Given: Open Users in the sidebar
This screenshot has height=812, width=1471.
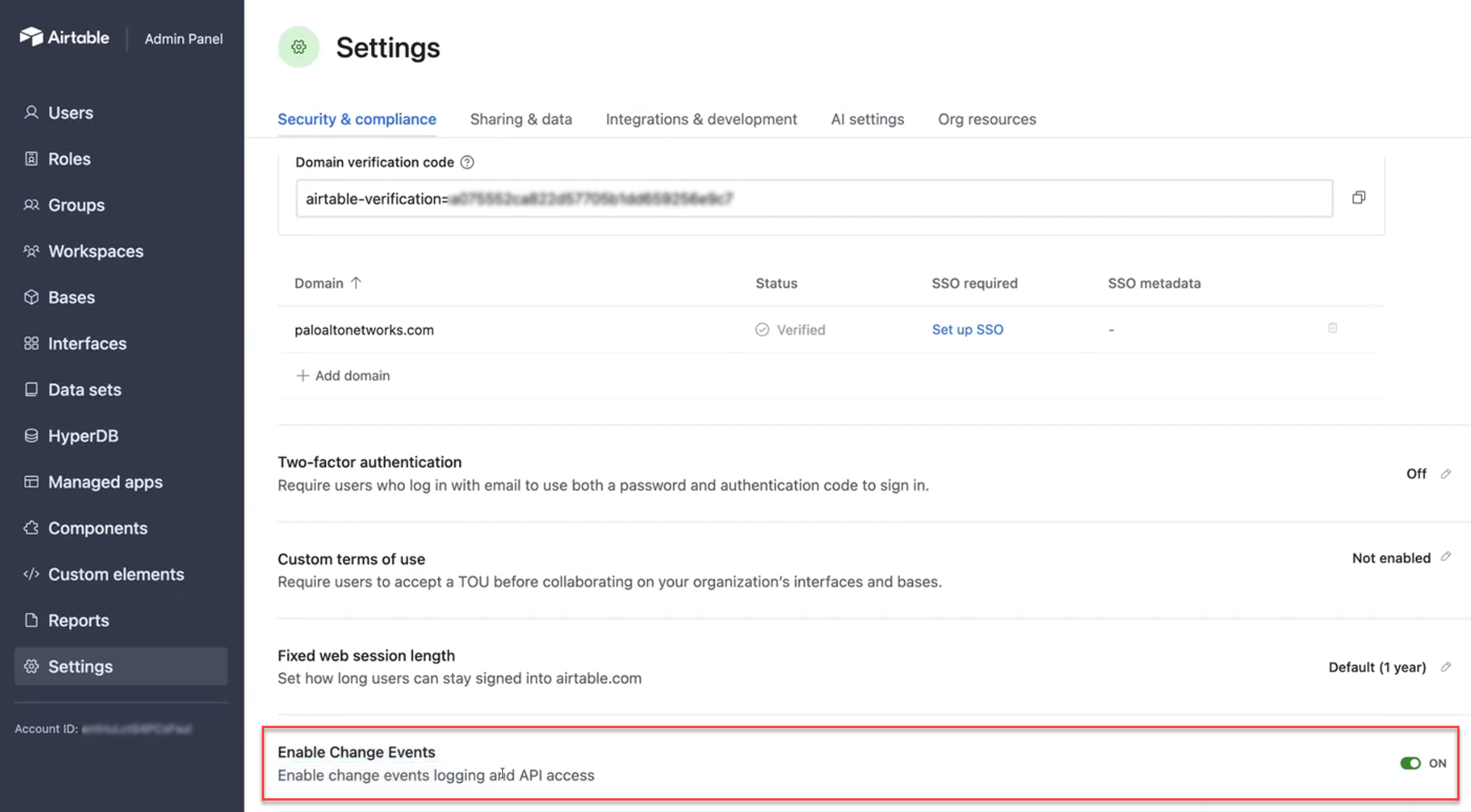Looking at the screenshot, I should tap(70, 113).
